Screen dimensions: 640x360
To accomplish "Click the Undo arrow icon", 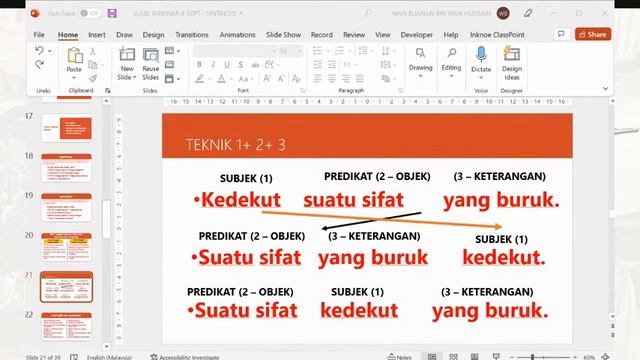I will 39,51.
